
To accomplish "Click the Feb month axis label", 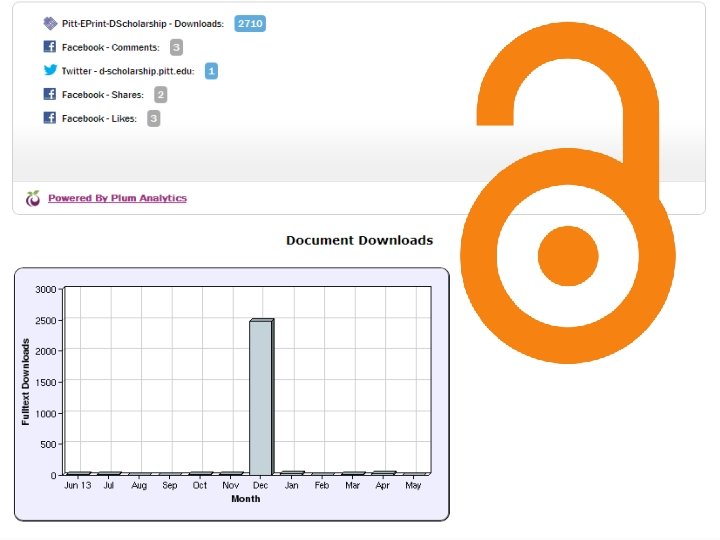I will 321,485.
